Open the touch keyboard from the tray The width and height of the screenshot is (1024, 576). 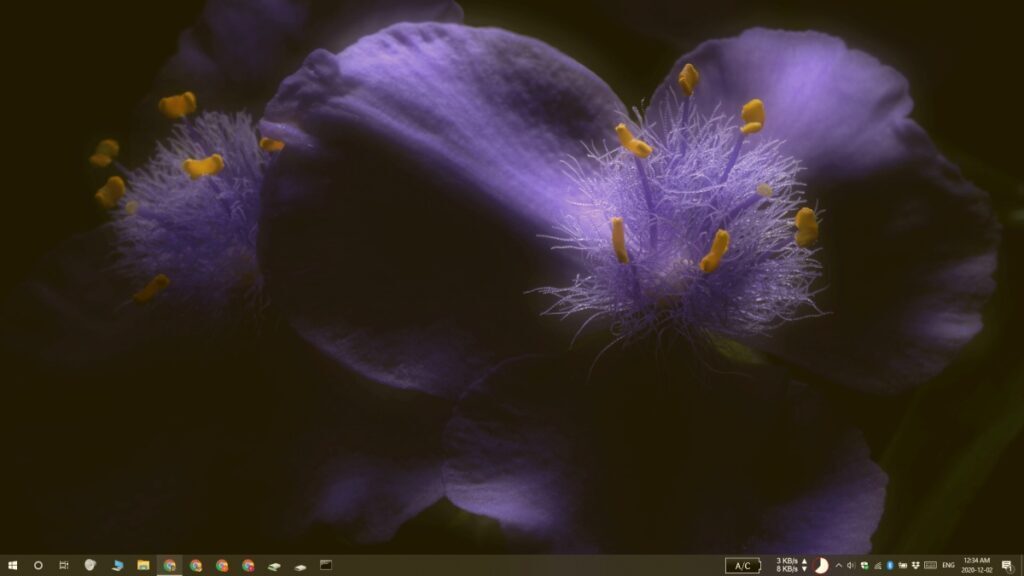931,563
